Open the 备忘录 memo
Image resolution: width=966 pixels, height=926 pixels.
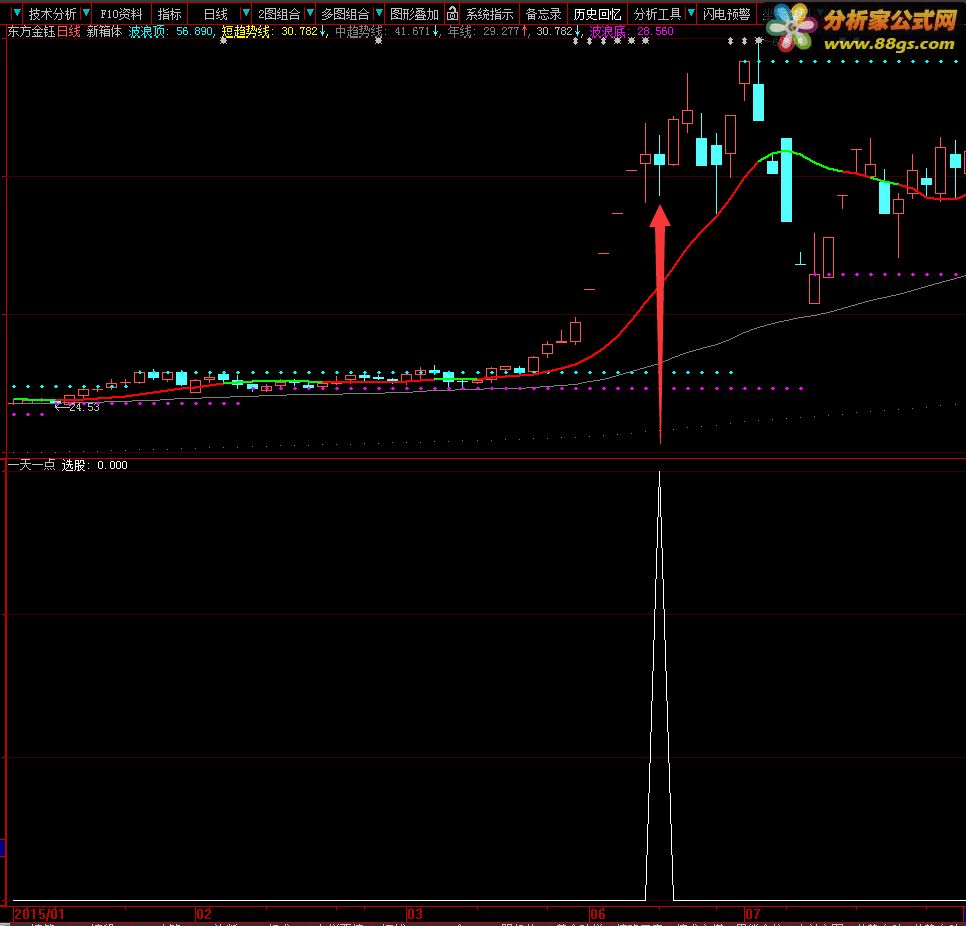click(x=543, y=14)
